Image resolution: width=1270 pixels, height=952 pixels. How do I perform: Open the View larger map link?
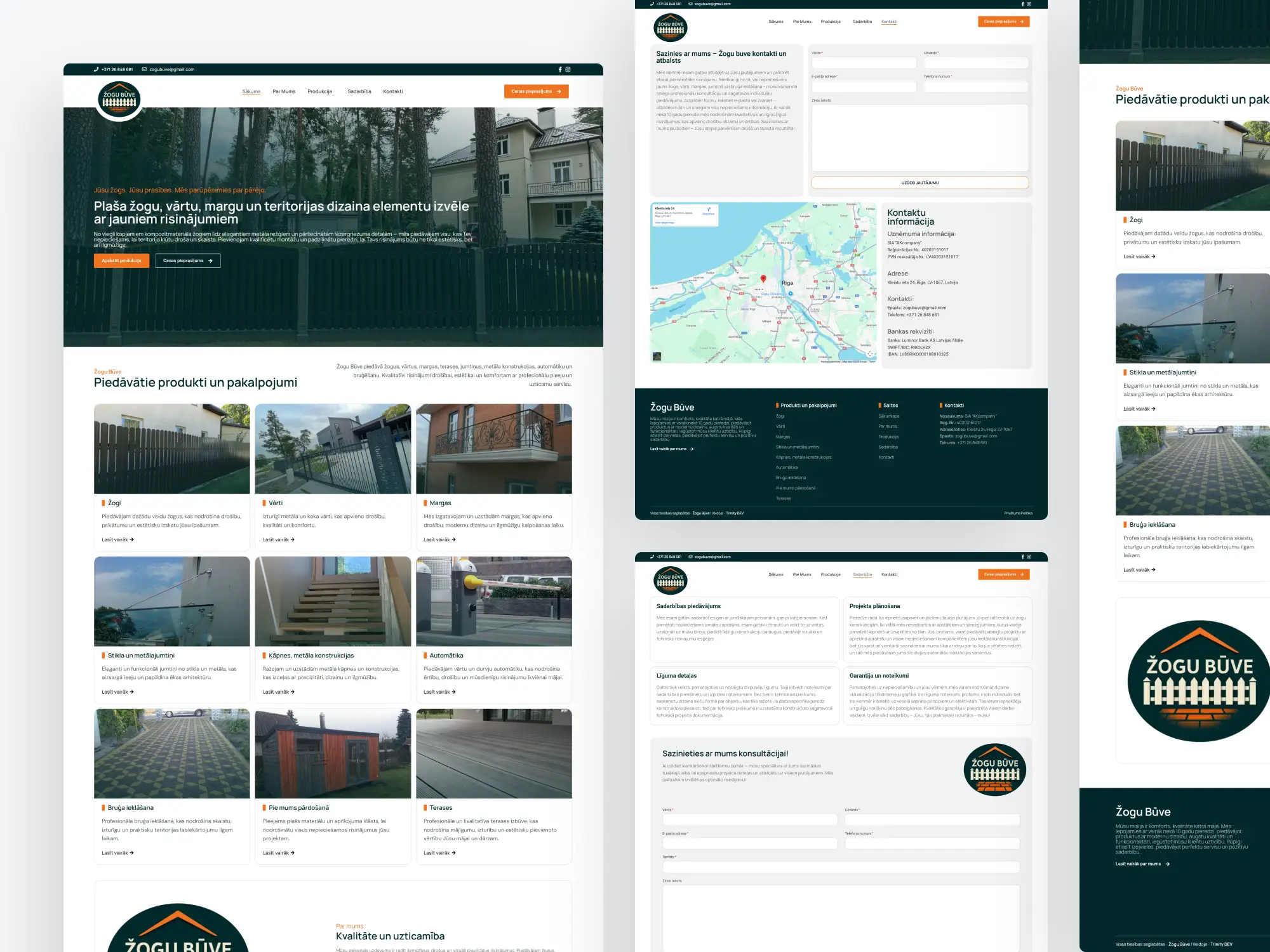coord(664,223)
